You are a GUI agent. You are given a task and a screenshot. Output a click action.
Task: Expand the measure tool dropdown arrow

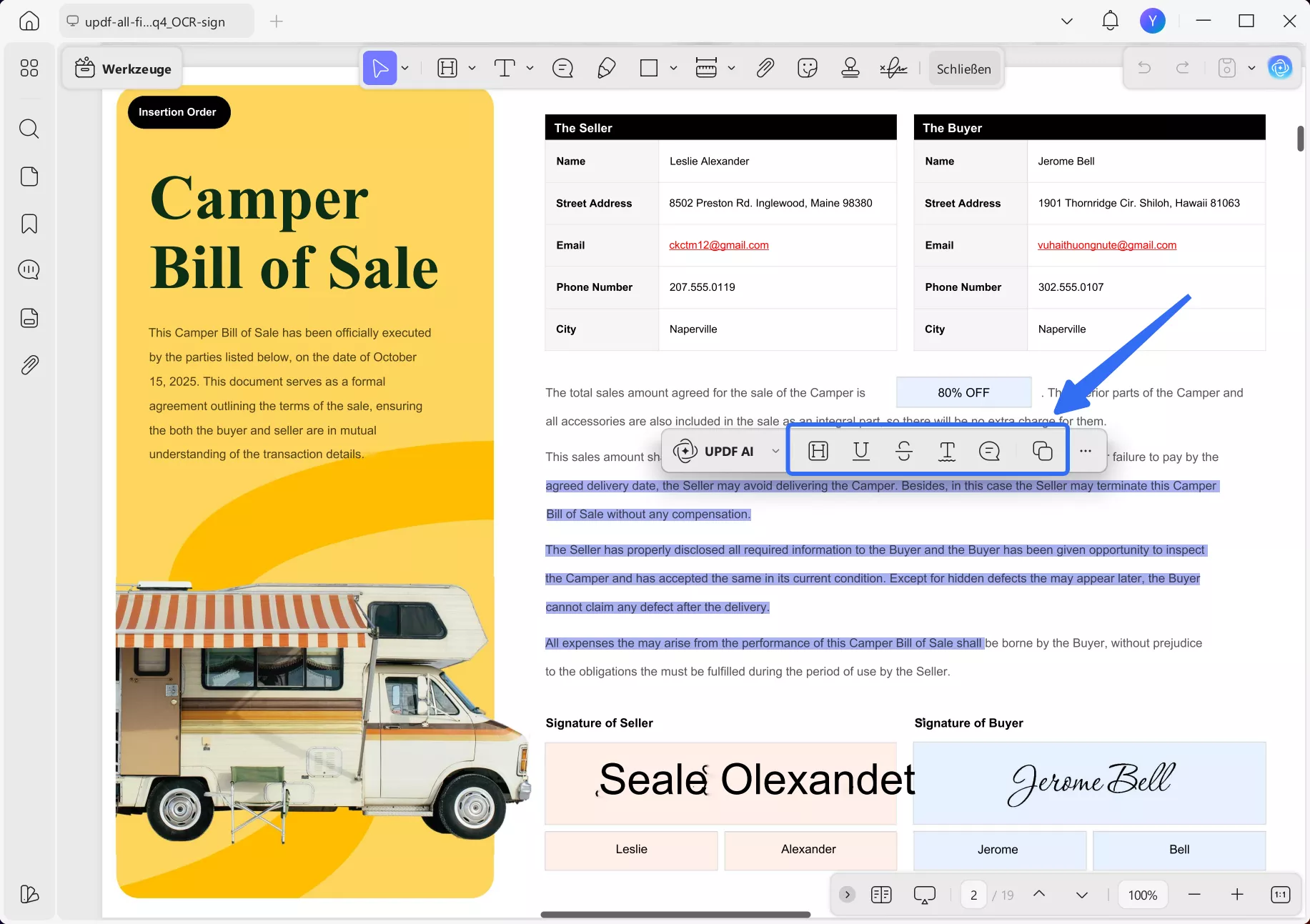point(731,69)
